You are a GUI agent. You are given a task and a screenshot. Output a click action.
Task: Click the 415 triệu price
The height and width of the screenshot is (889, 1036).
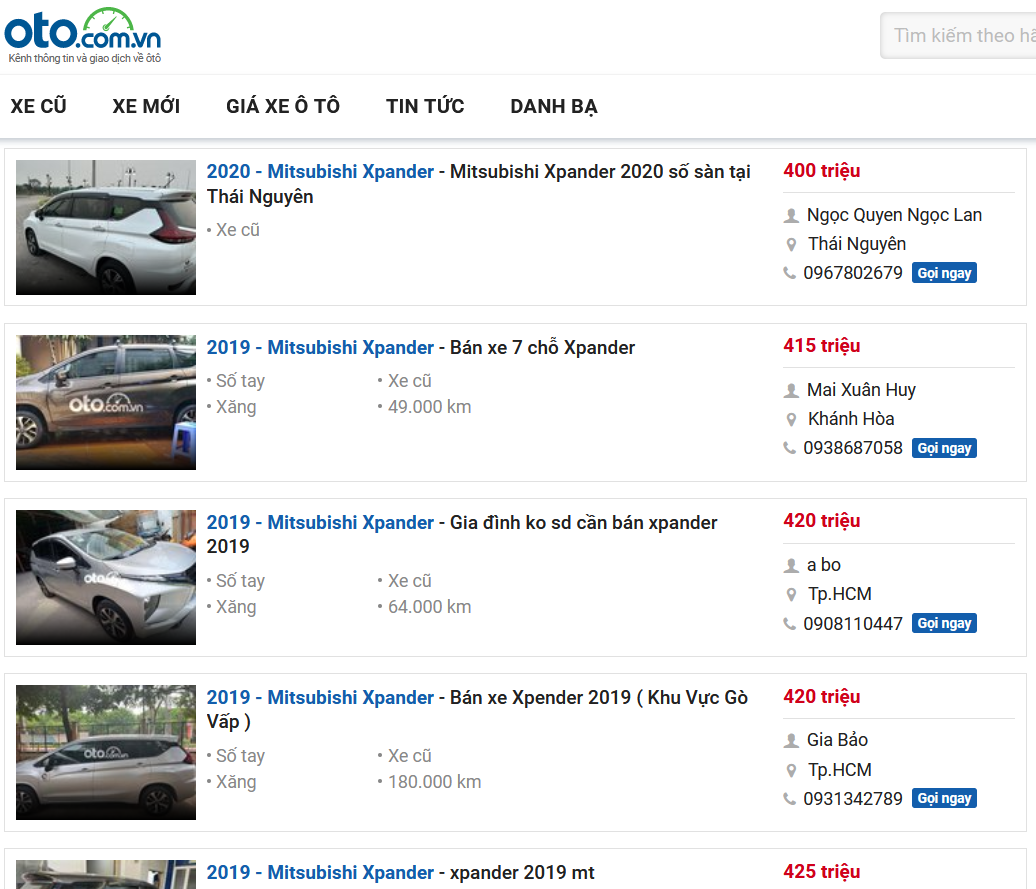click(822, 345)
